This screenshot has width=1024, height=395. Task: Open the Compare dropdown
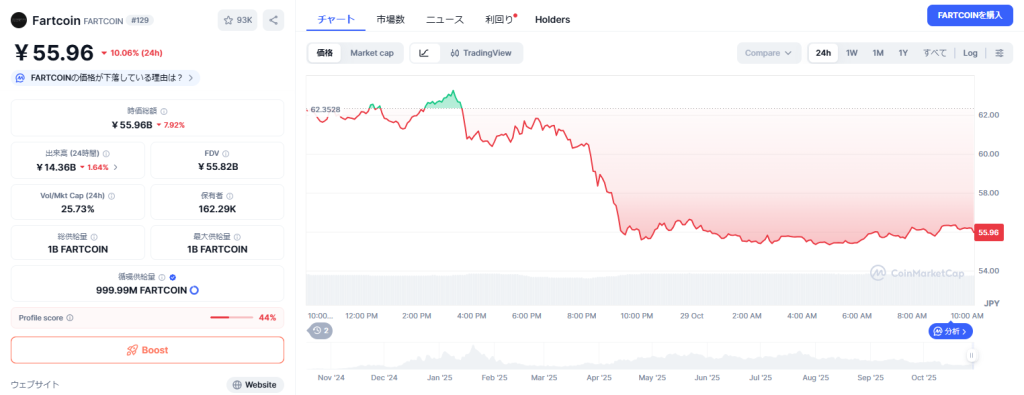pyautogui.click(x=769, y=53)
